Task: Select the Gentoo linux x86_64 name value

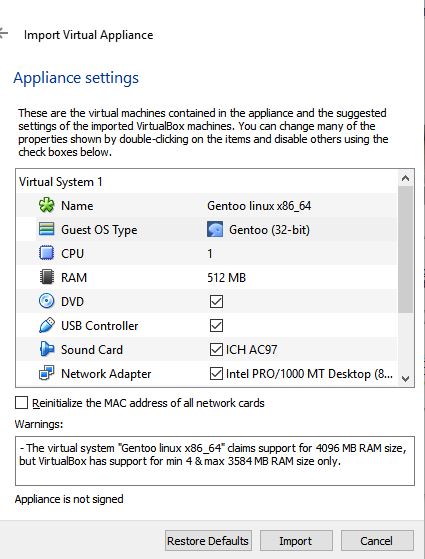Action: tap(259, 206)
